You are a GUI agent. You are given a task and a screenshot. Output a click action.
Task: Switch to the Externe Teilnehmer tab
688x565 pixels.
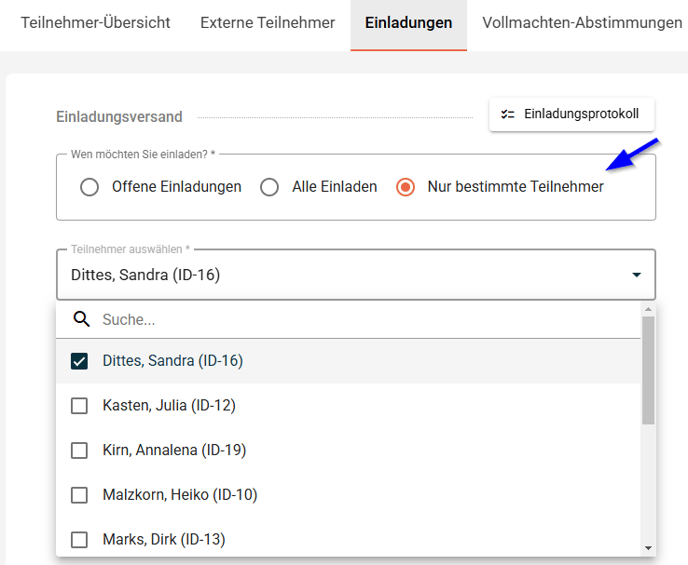(x=268, y=23)
